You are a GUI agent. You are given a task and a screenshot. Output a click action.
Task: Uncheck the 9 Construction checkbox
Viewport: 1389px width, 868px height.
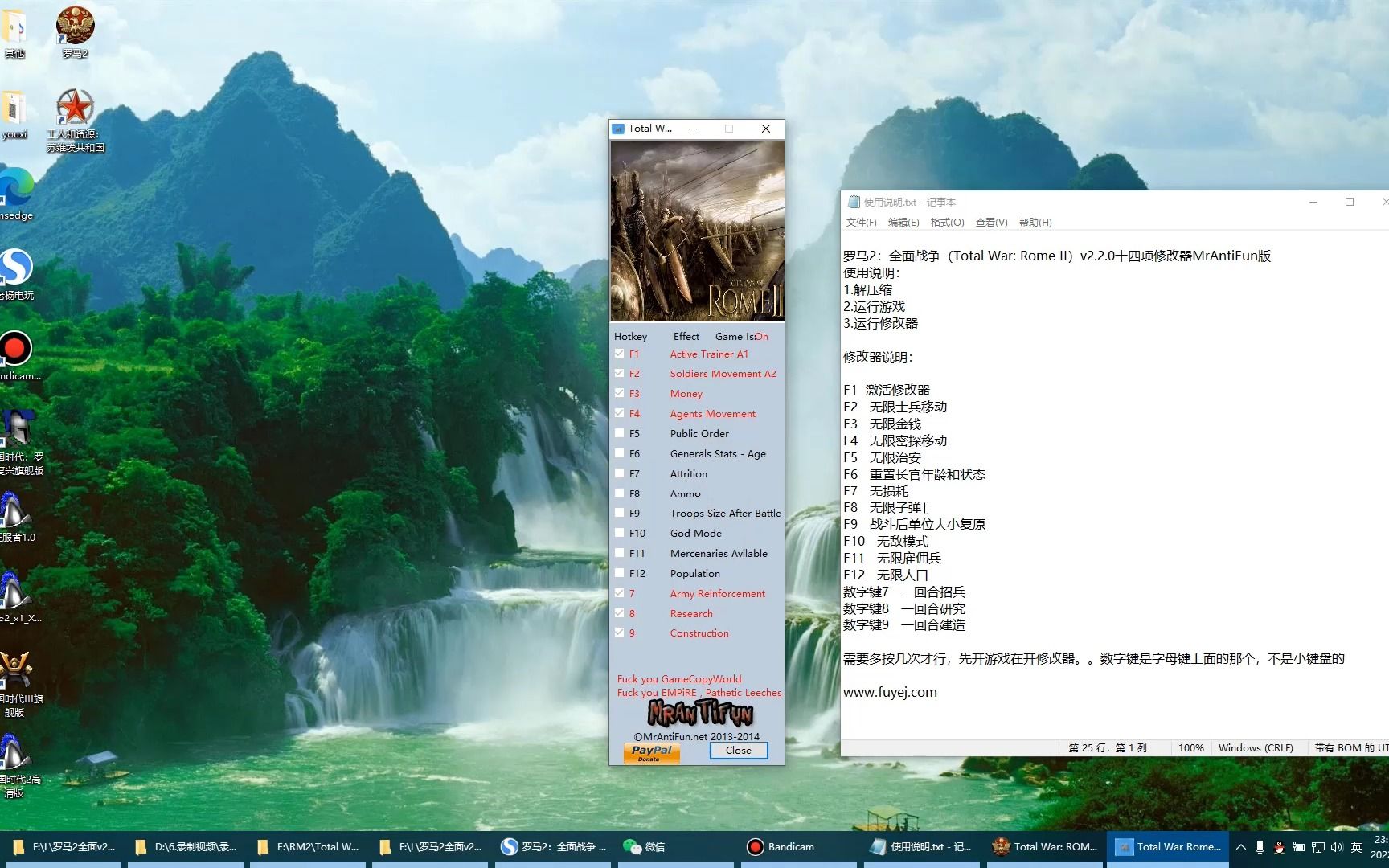[619, 633]
